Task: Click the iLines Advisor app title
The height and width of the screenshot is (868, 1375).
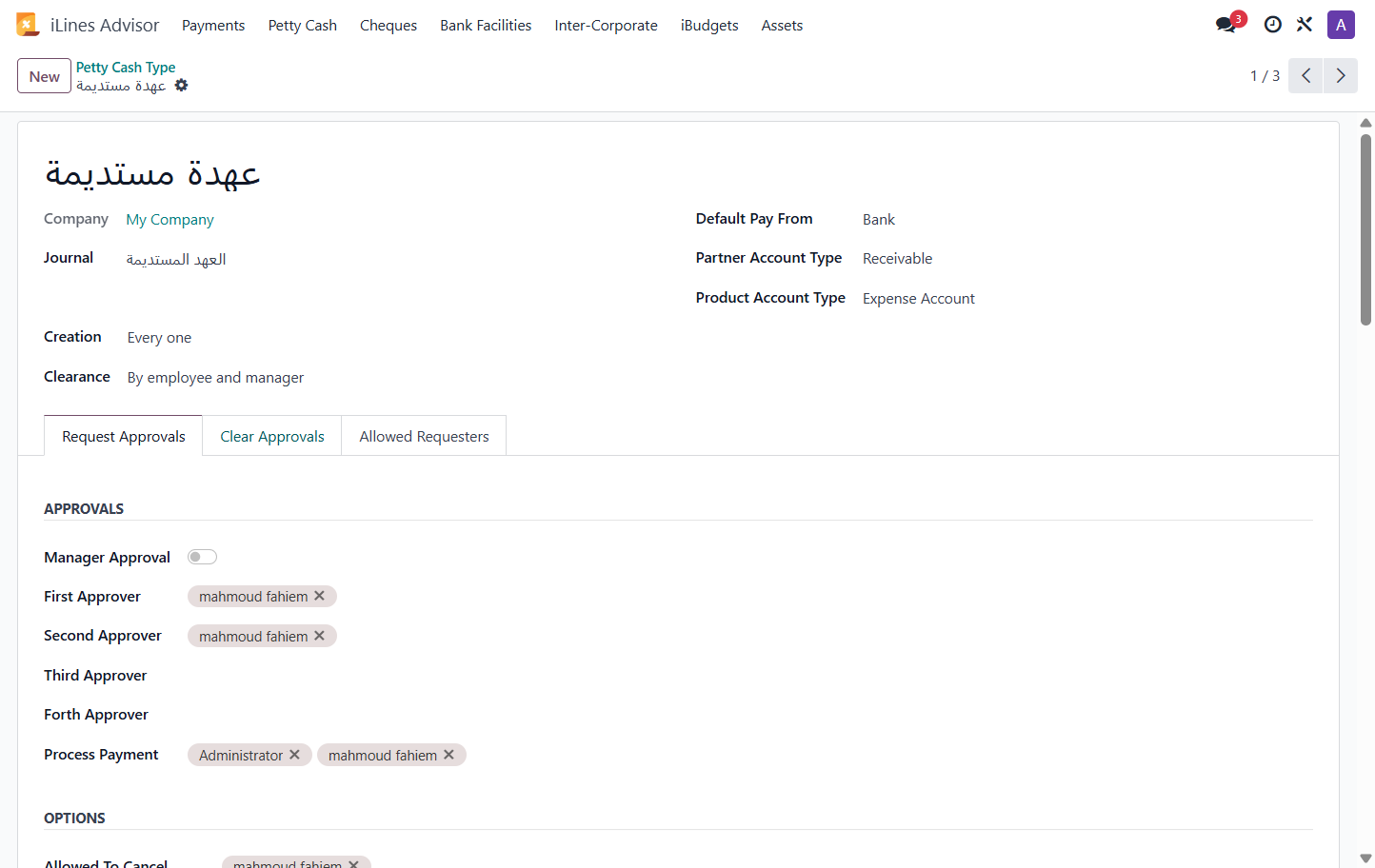Action: tap(105, 26)
